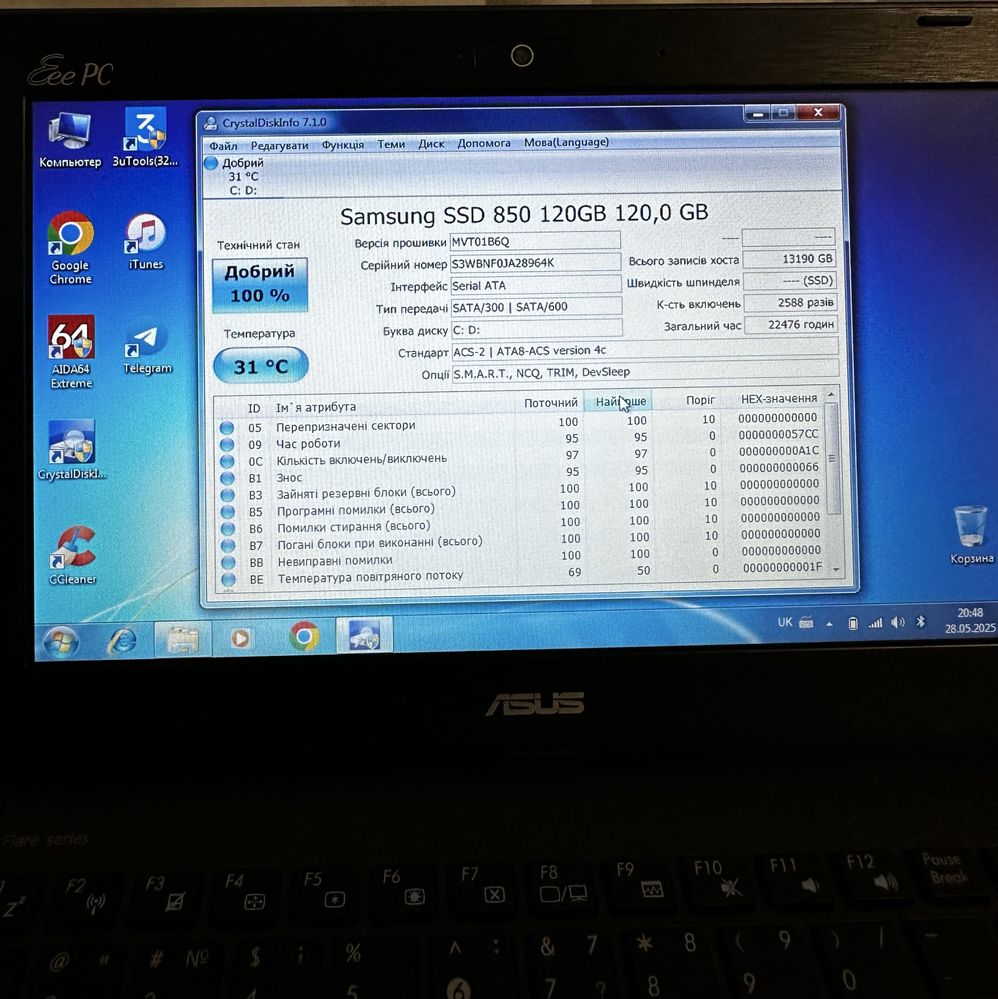Click the total hours 22476 годин
998x999 pixels.
coord(791,324)
